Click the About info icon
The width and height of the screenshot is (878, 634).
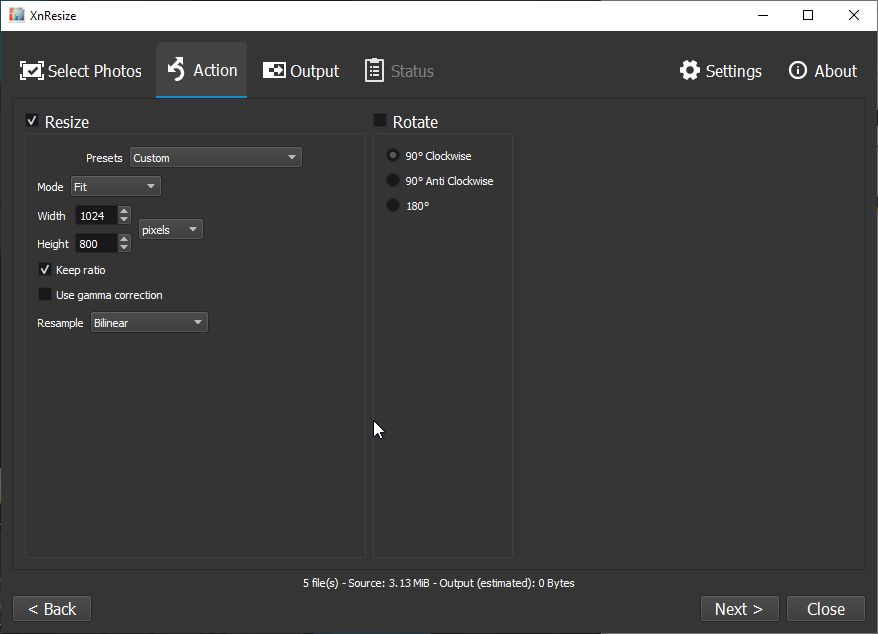coord(798,71)
